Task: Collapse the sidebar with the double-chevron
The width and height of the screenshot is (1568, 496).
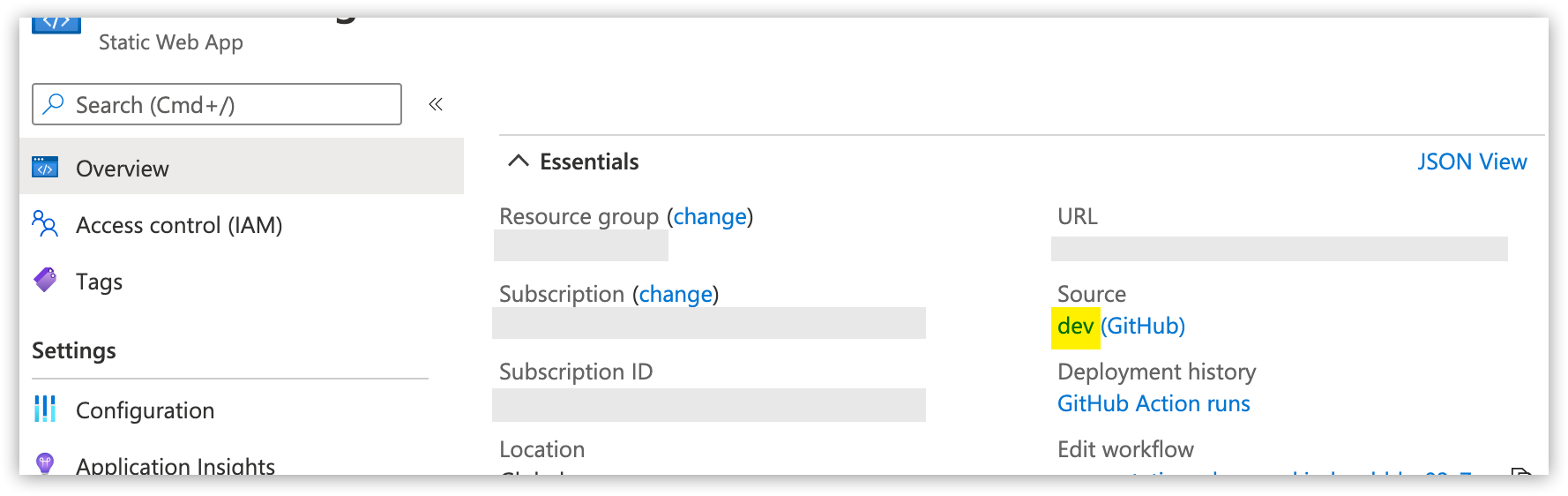Action: coord(436,104)
